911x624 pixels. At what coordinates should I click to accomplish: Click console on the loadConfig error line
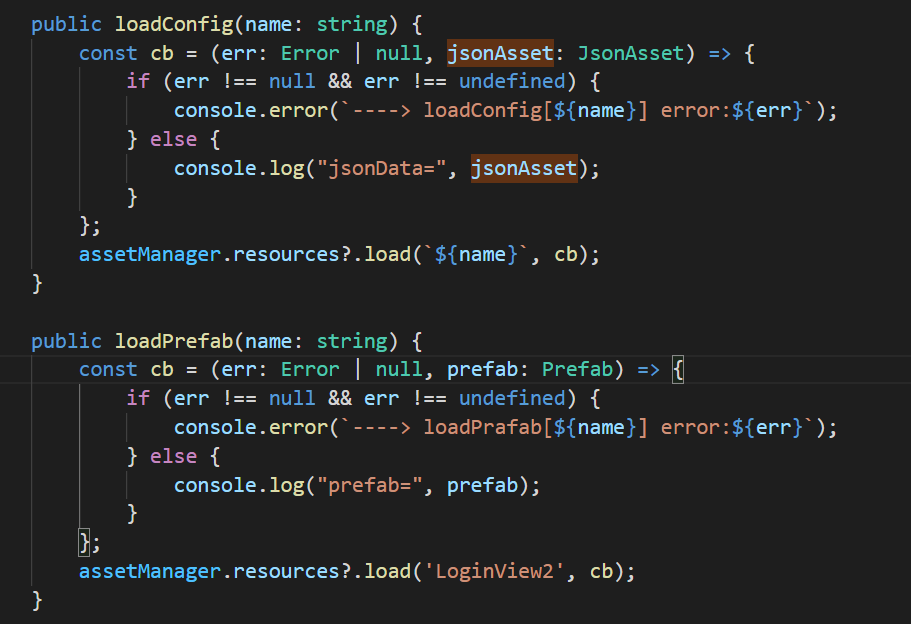[x=215, y=110]
